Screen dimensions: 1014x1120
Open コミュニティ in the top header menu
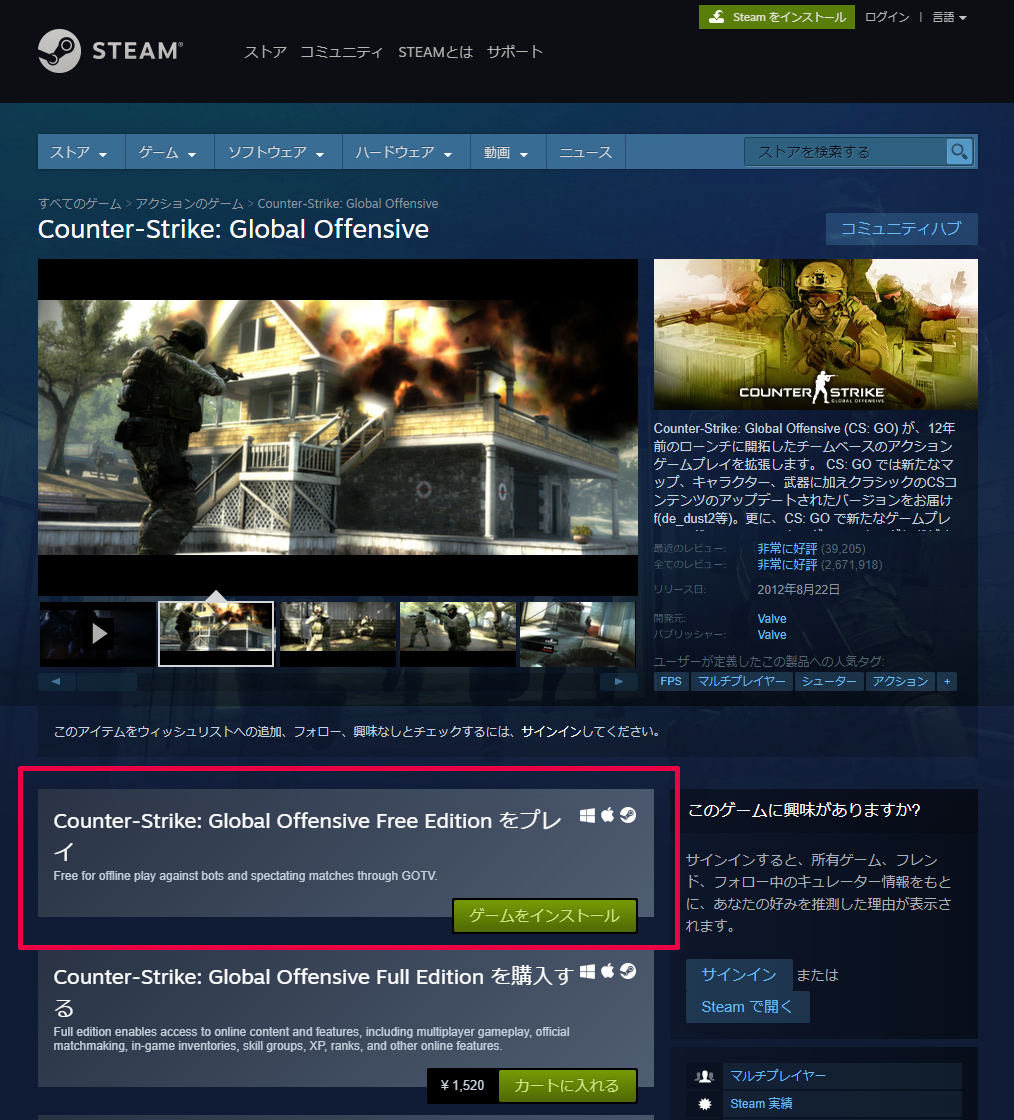pos(341,51)
